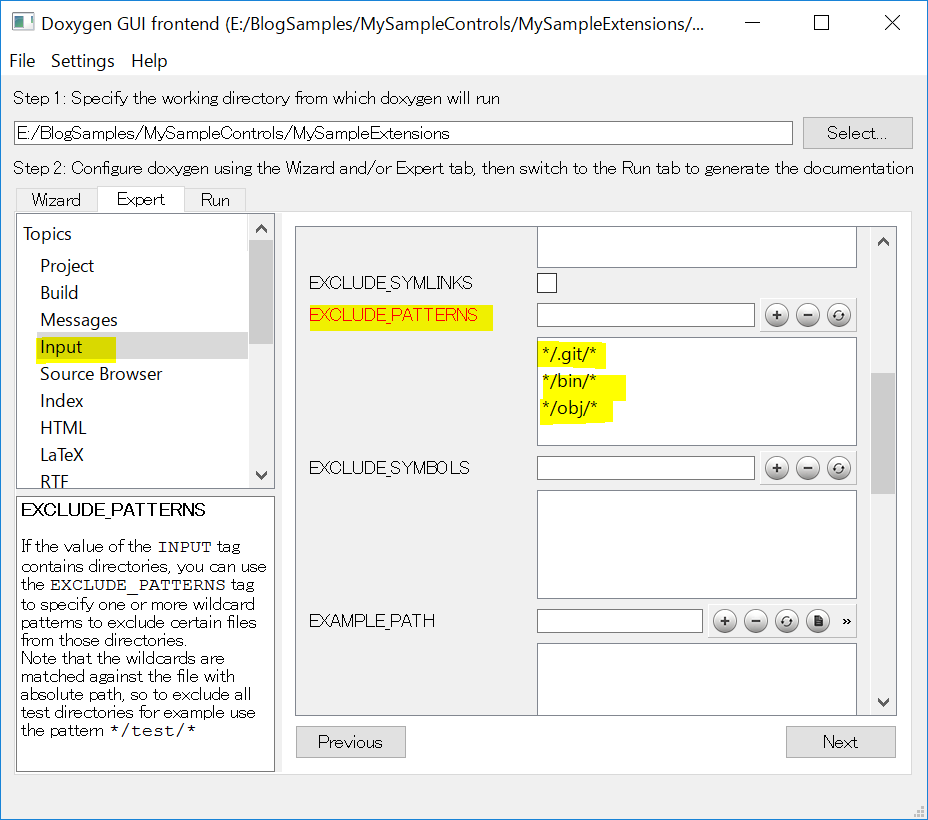The height and width of the screenshot is (820, 928).
Task: Click the EXCLUDE_PATTERNS label
Action: 393,315
